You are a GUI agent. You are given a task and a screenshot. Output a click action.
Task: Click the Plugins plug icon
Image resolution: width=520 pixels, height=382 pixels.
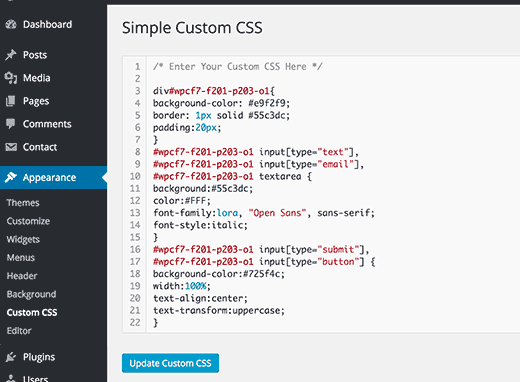tap(11, 357)
